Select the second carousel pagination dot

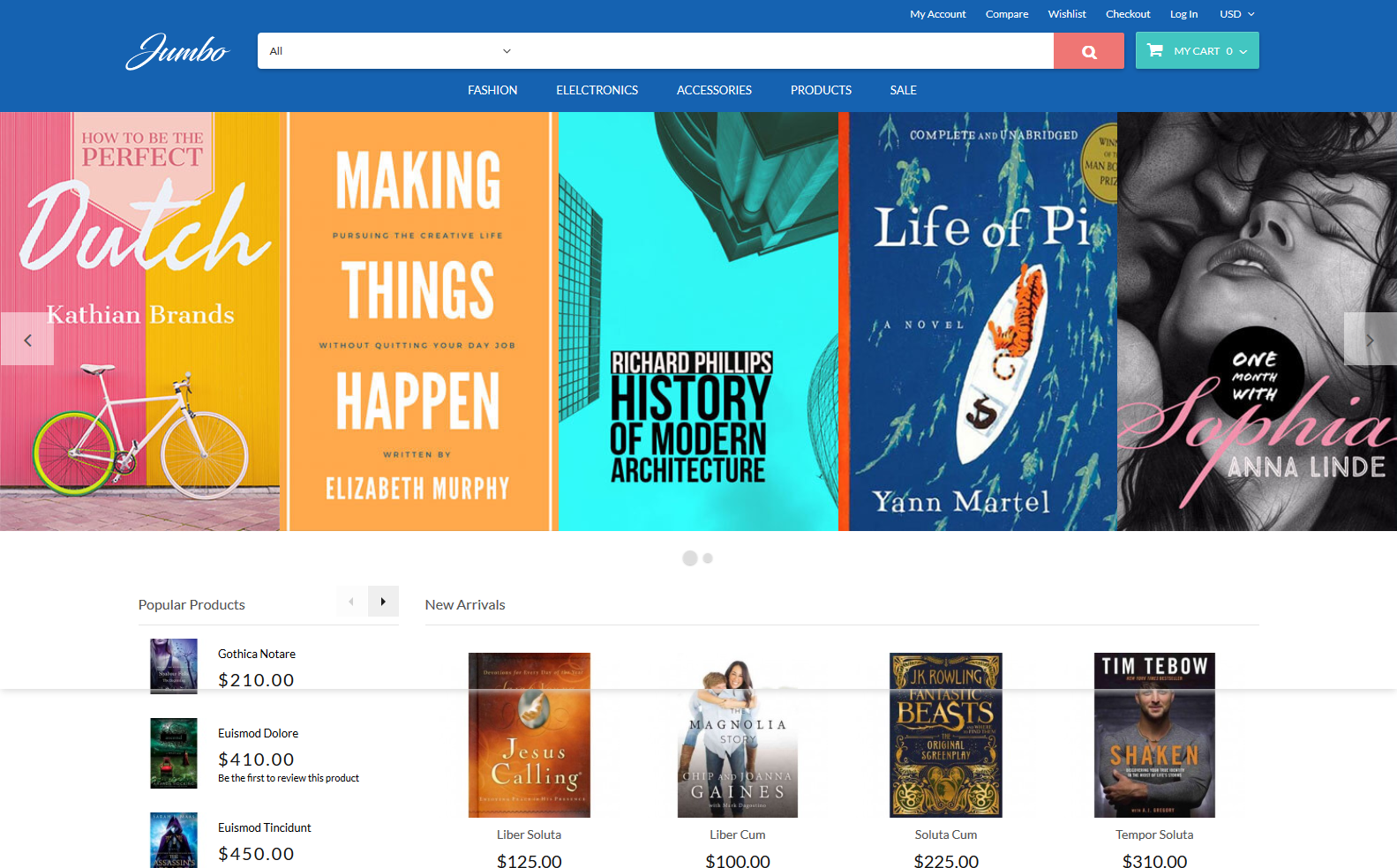708,558
